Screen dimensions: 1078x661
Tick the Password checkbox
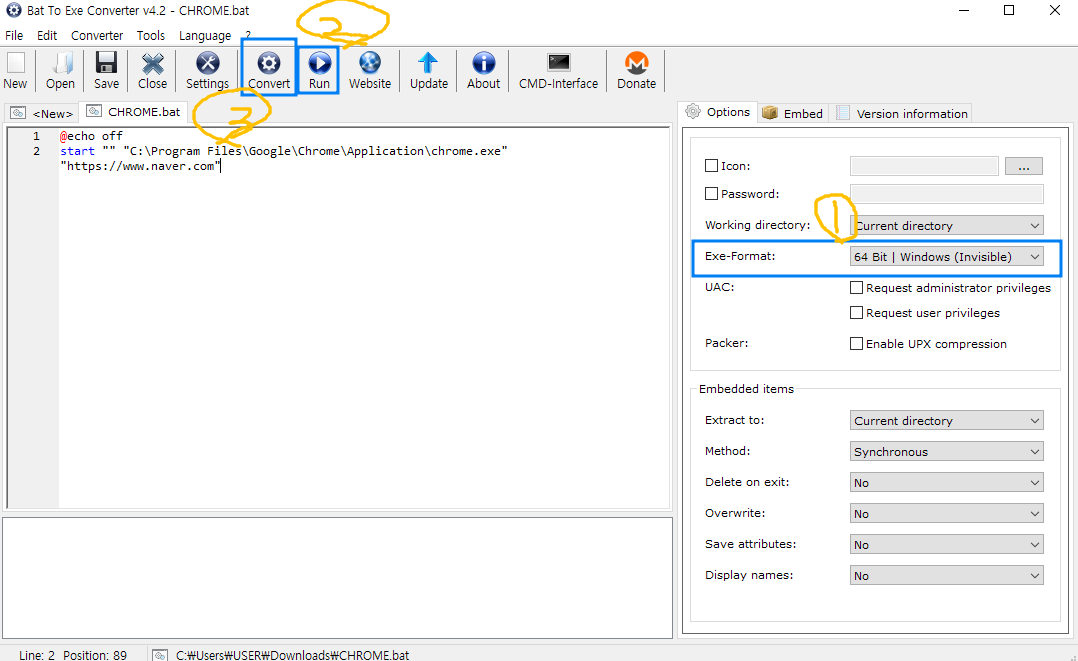712,194
